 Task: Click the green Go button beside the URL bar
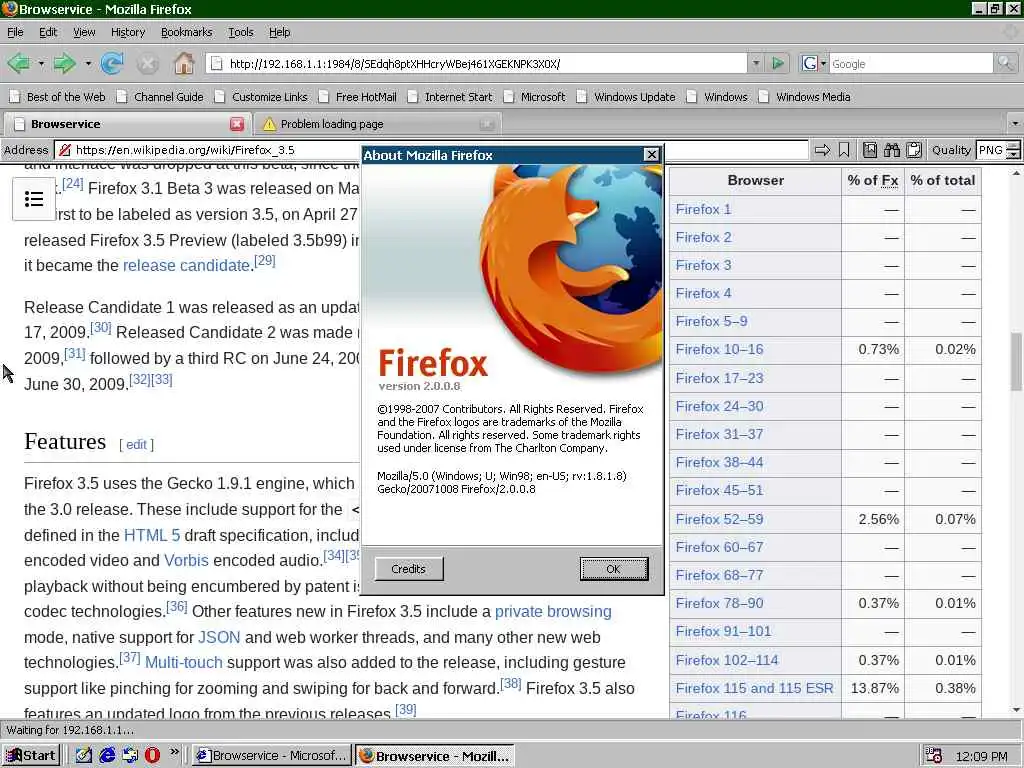[x=777, y=63]
